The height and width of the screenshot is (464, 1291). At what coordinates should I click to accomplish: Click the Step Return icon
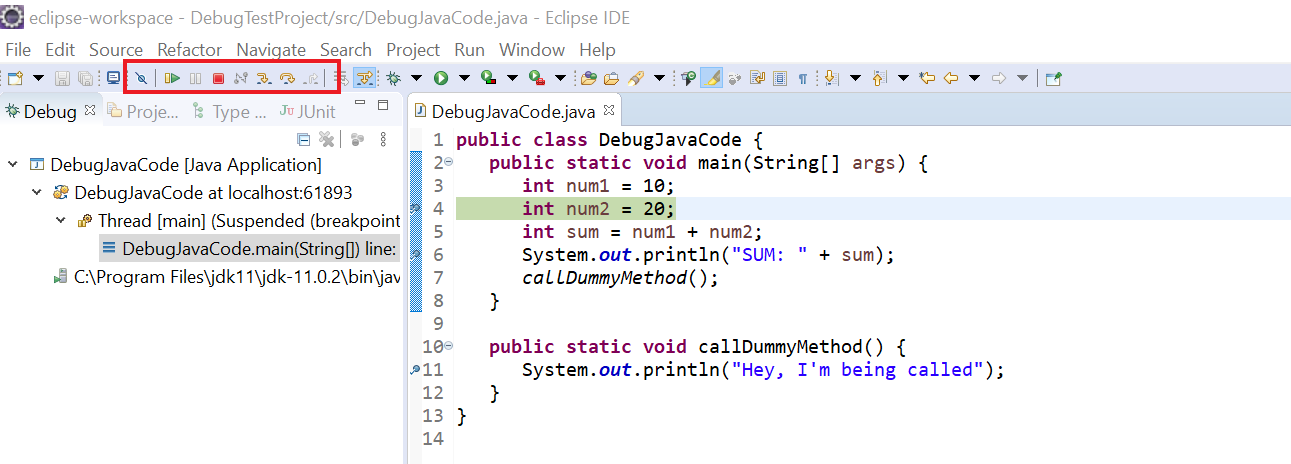click(x=311, y=77)
